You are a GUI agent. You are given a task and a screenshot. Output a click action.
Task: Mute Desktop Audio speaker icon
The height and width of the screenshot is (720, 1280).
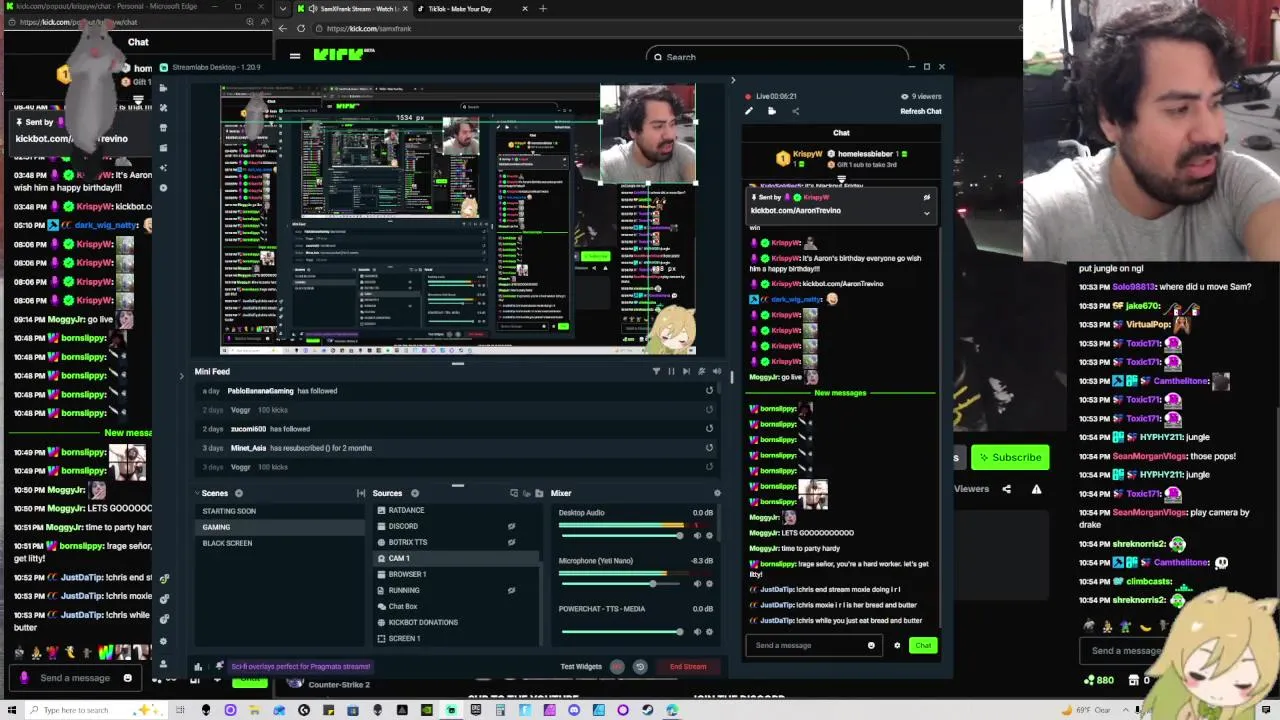click(697, 535)
